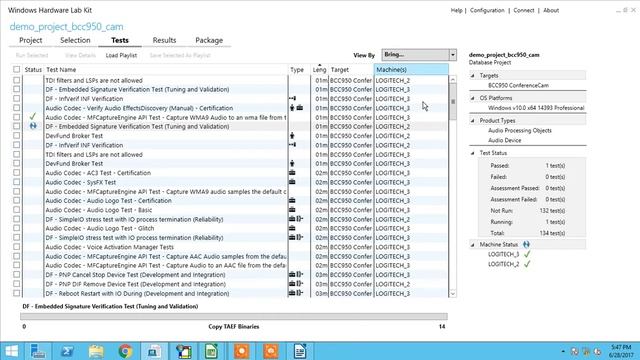Screen dimensions: 640x360
Task: Click the Connect link
Action: [x=524, y=10]
